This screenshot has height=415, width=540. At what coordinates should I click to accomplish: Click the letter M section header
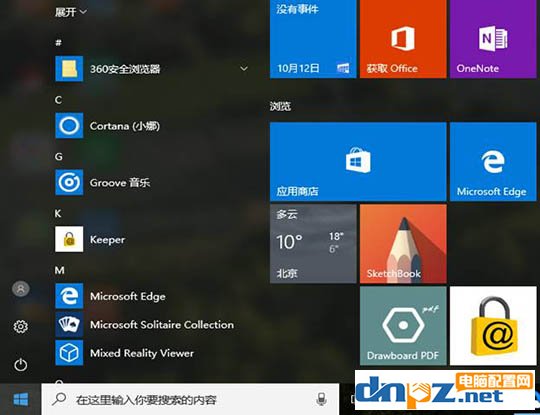point(59,270)
